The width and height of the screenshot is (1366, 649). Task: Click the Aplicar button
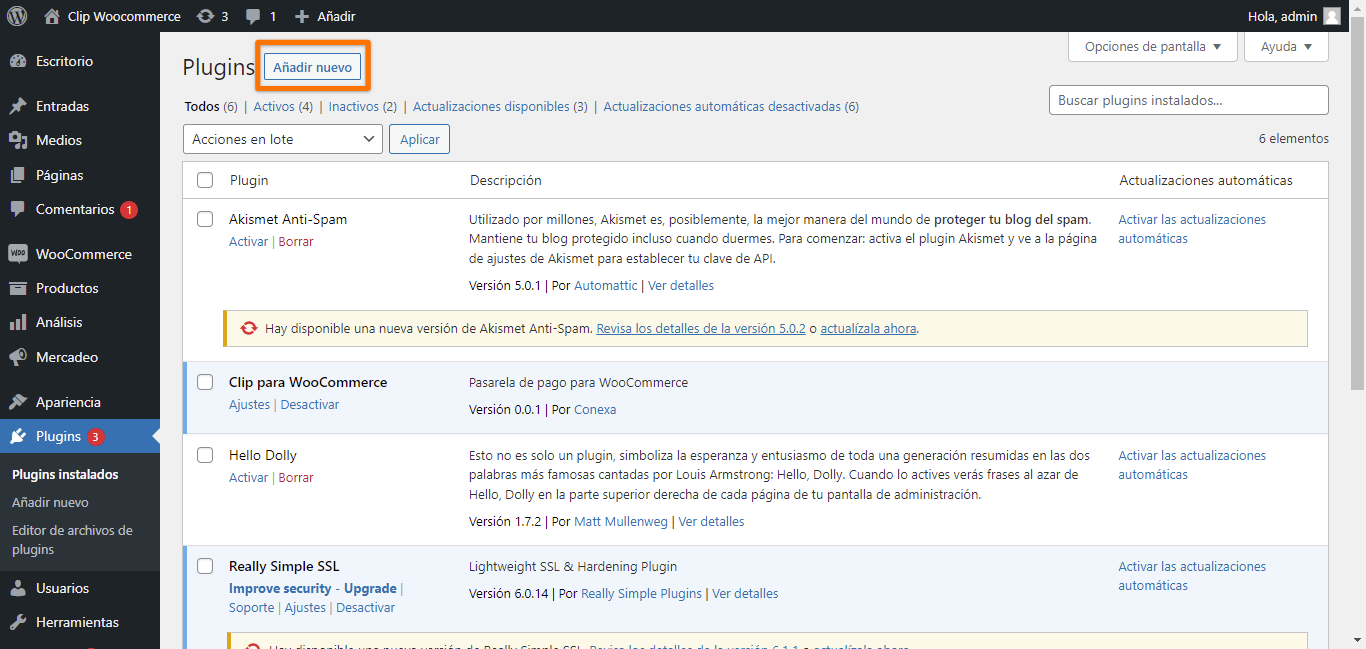click(x=420, y=139)
